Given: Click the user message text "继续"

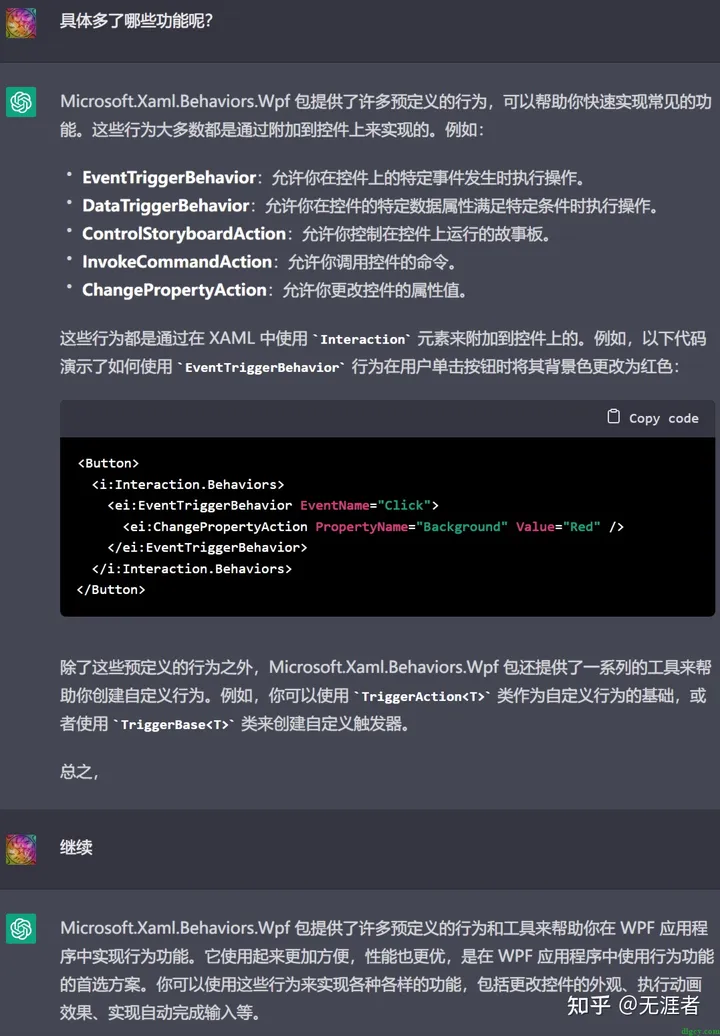Looking at the screenshot, I should click(76, 848).
